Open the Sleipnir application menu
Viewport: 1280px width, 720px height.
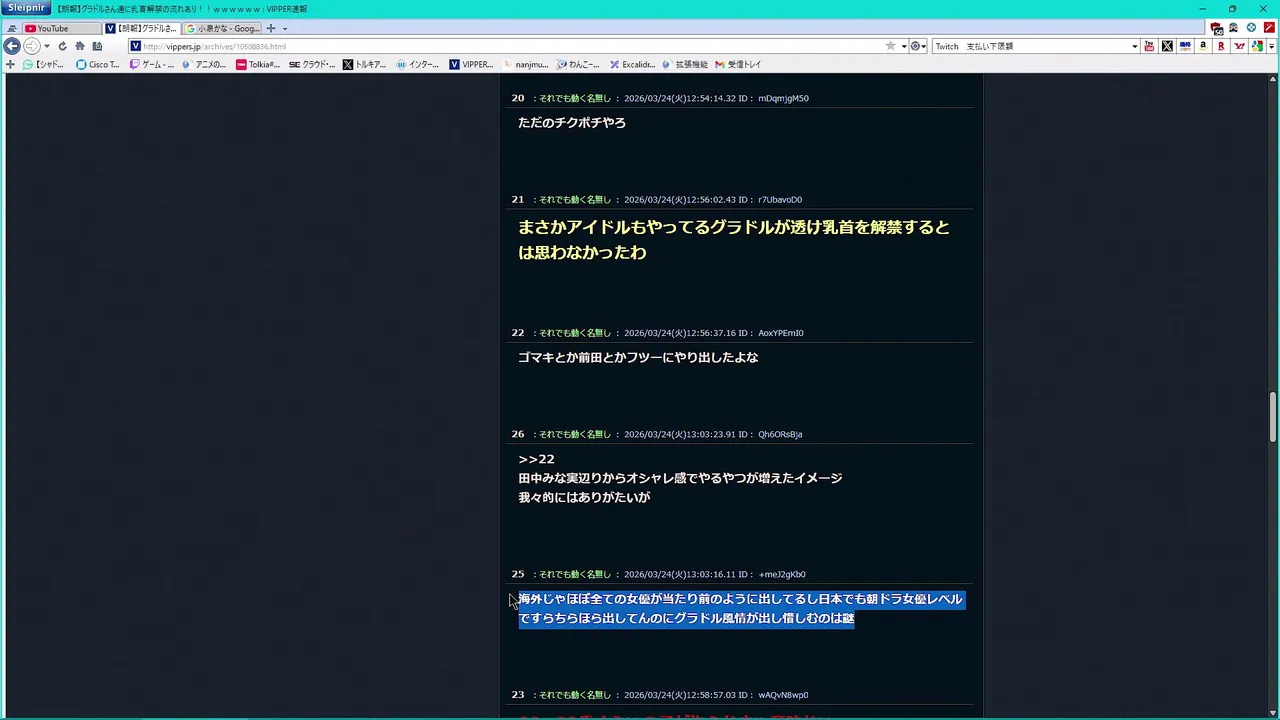coord(26,8)
